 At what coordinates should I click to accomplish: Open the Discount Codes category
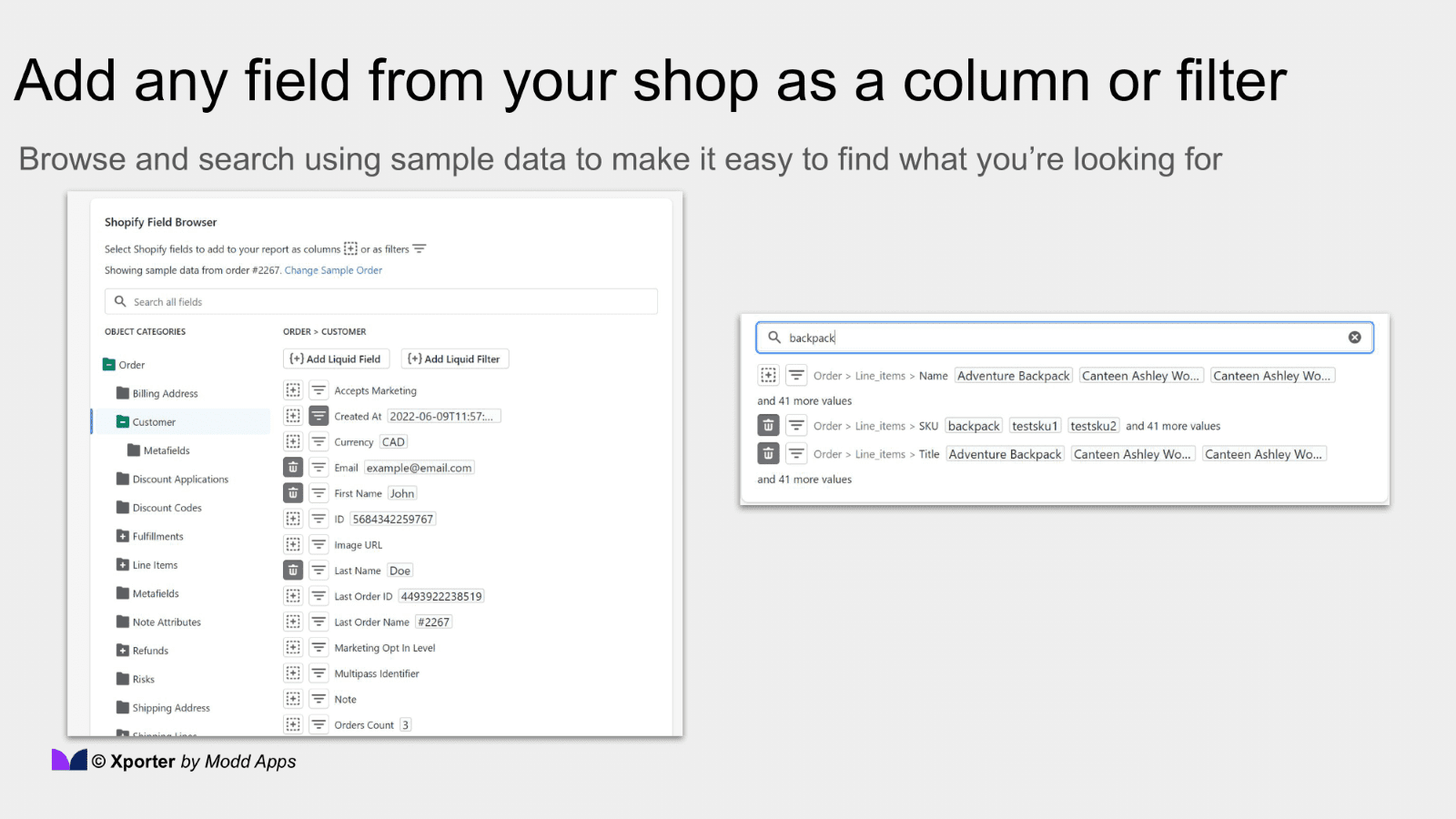tap(168, 508)
